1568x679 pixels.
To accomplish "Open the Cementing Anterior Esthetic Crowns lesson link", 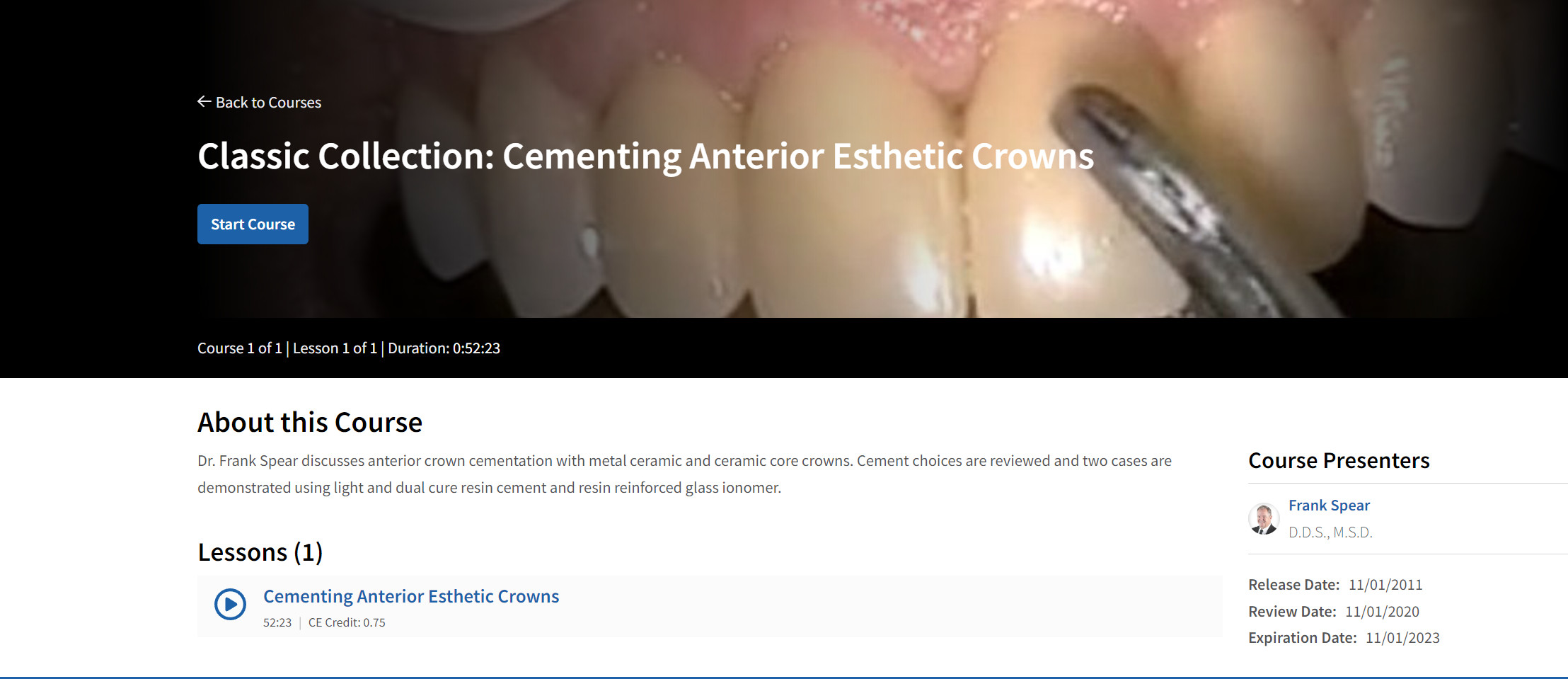I will (x=411, y=596).
